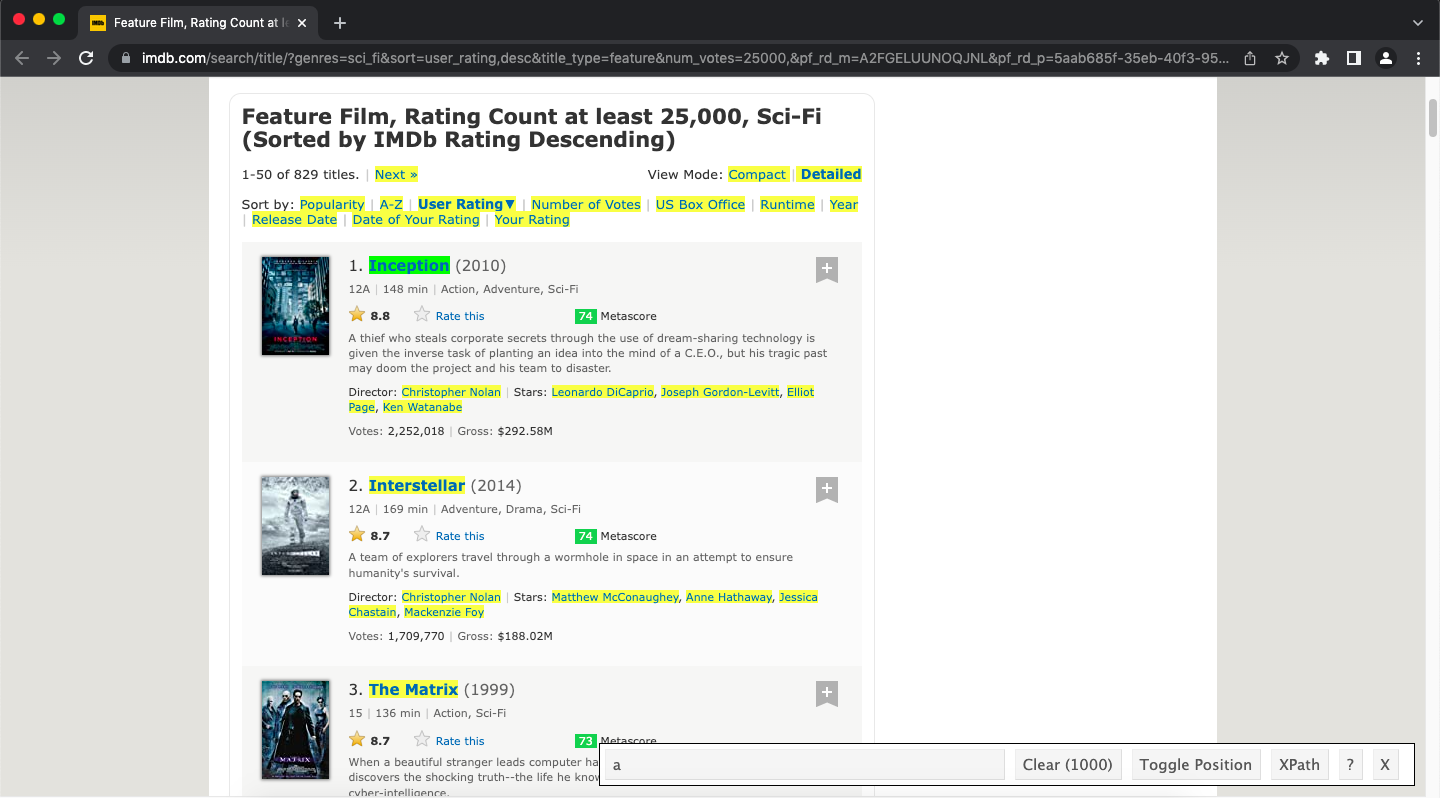Open Leonardo DiCaprio's page
Image resolution: width=1440 pixels, height=798 pixels.
pyautogui.click(x=602, y=392)
